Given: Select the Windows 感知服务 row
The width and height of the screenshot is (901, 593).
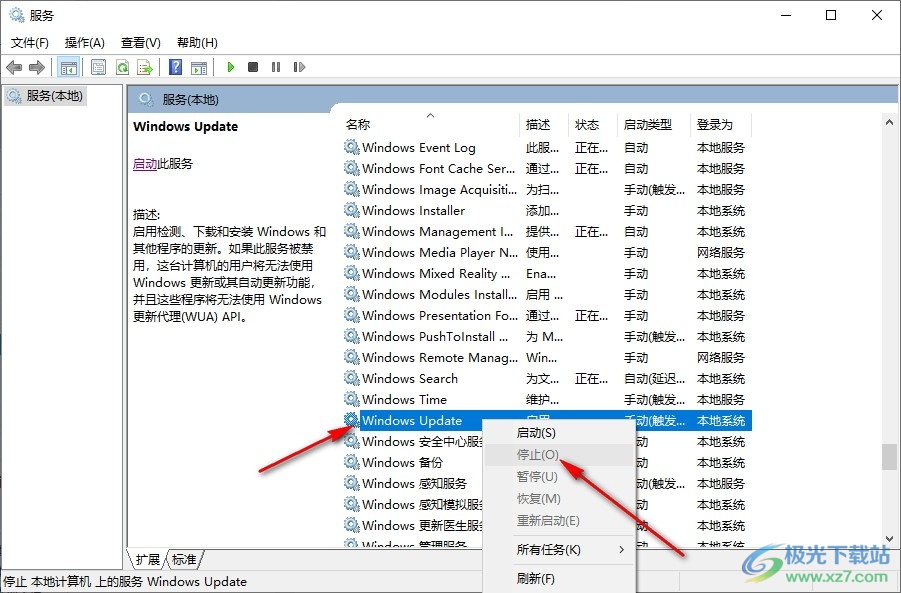Looking at the screenshot, I should click(414, 483).
